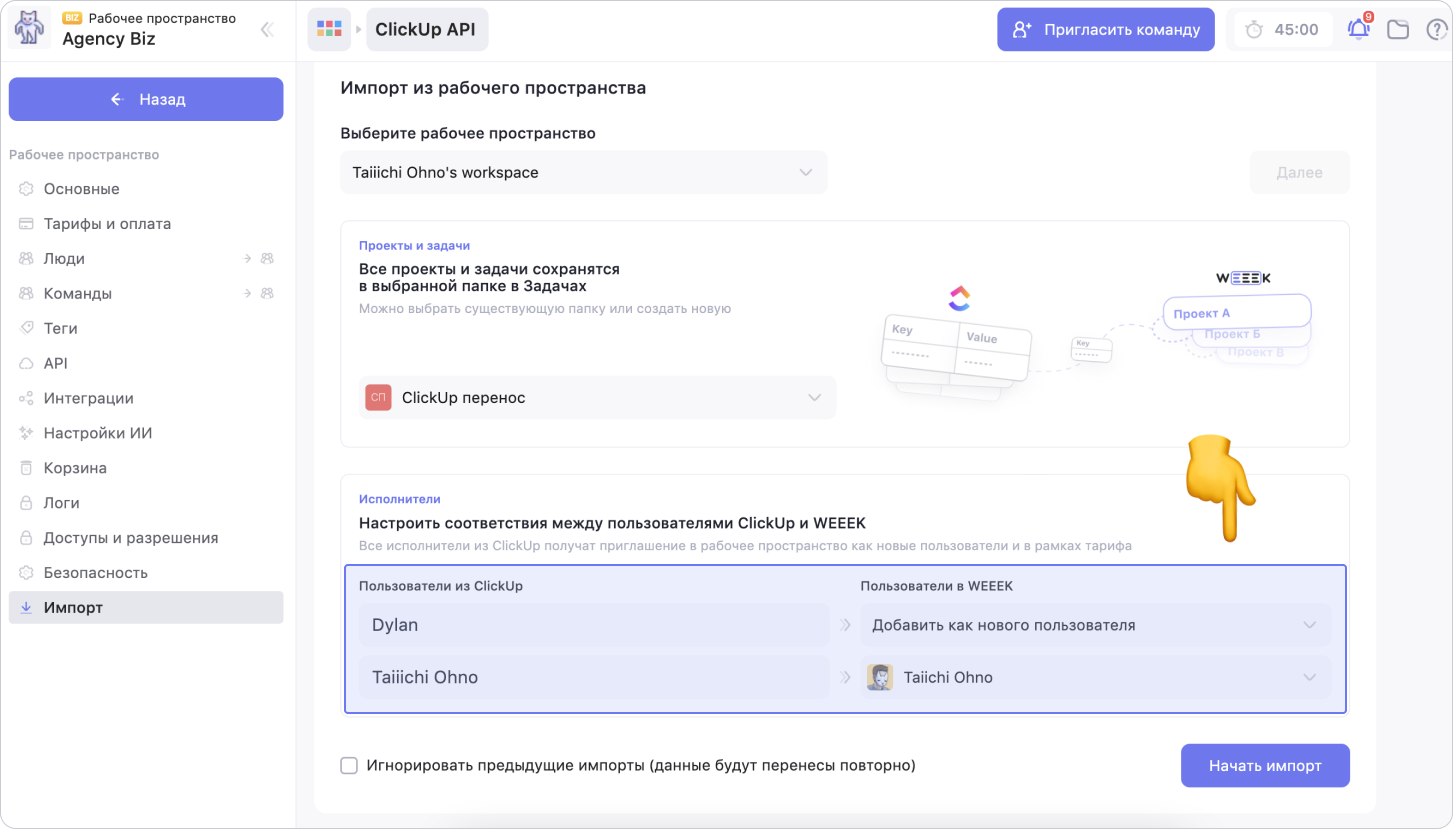The image size is (1453, 829).
Task: Click the team icon beside Люди
Action: pyautogui.click(x=267, y=259)
